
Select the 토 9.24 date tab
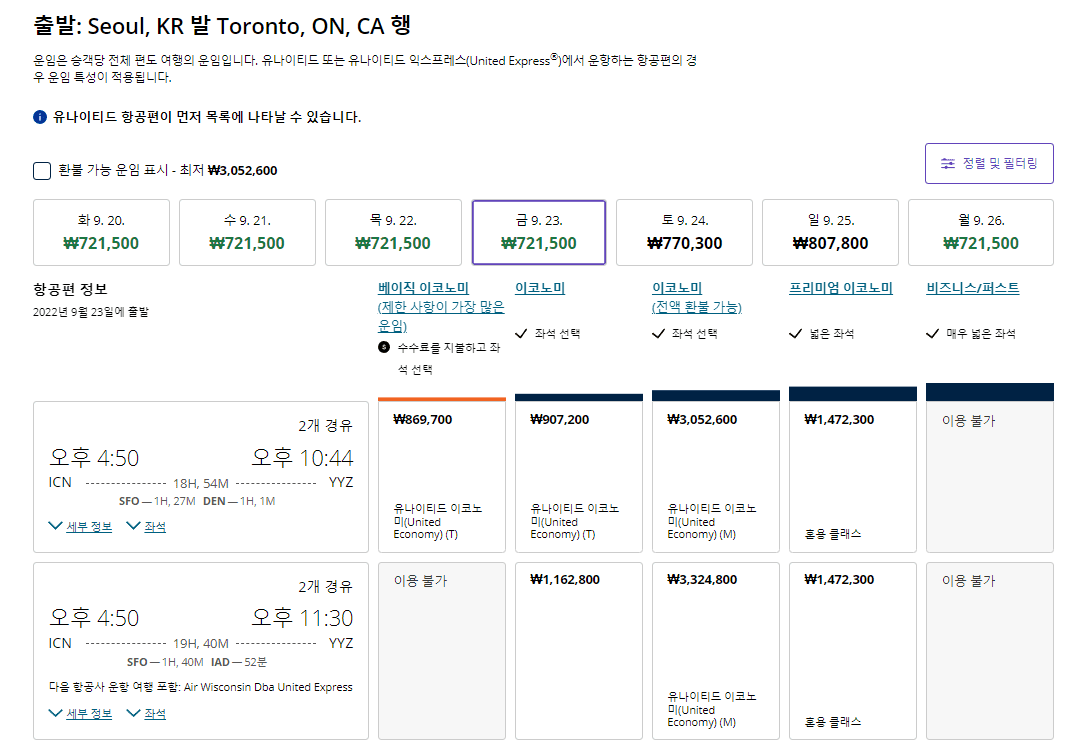(685, 232)
